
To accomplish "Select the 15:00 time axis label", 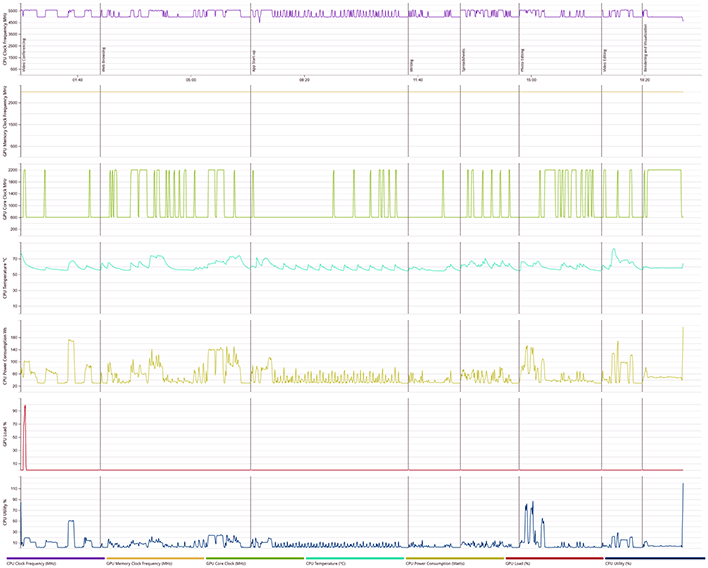I will [x=530, y=79].
